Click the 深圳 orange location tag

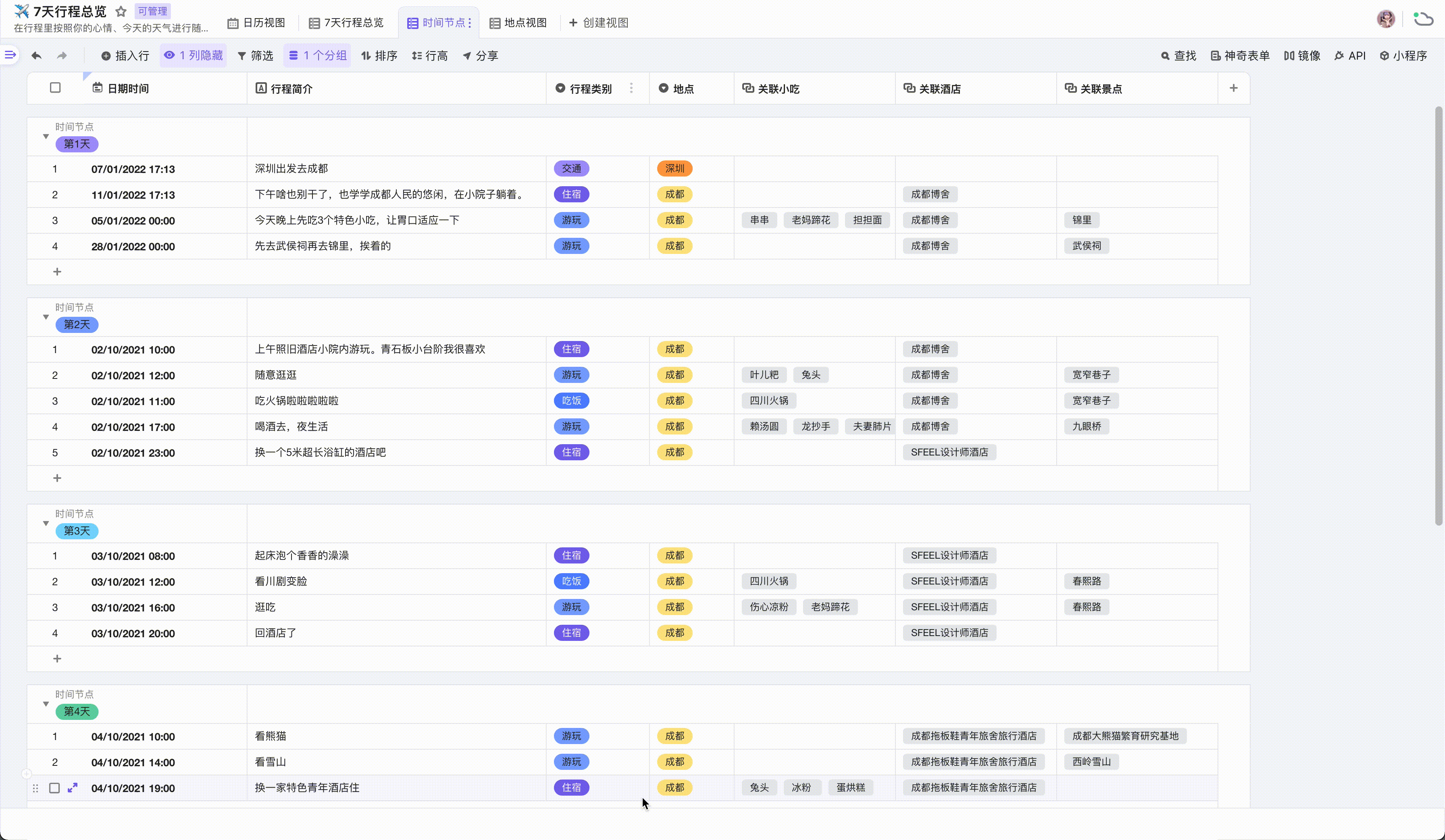[675, 168]
